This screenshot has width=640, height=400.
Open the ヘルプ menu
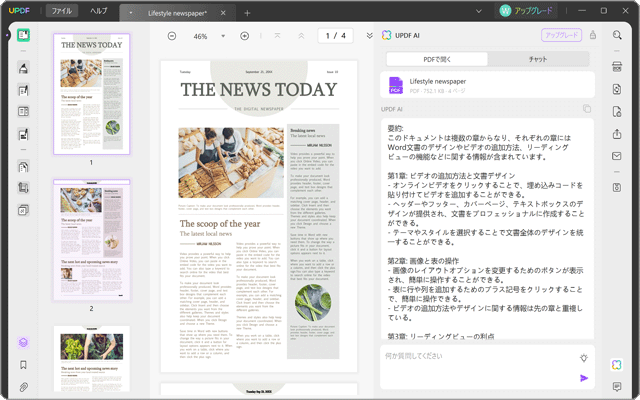pyautogui.click(x=99, y=10)
